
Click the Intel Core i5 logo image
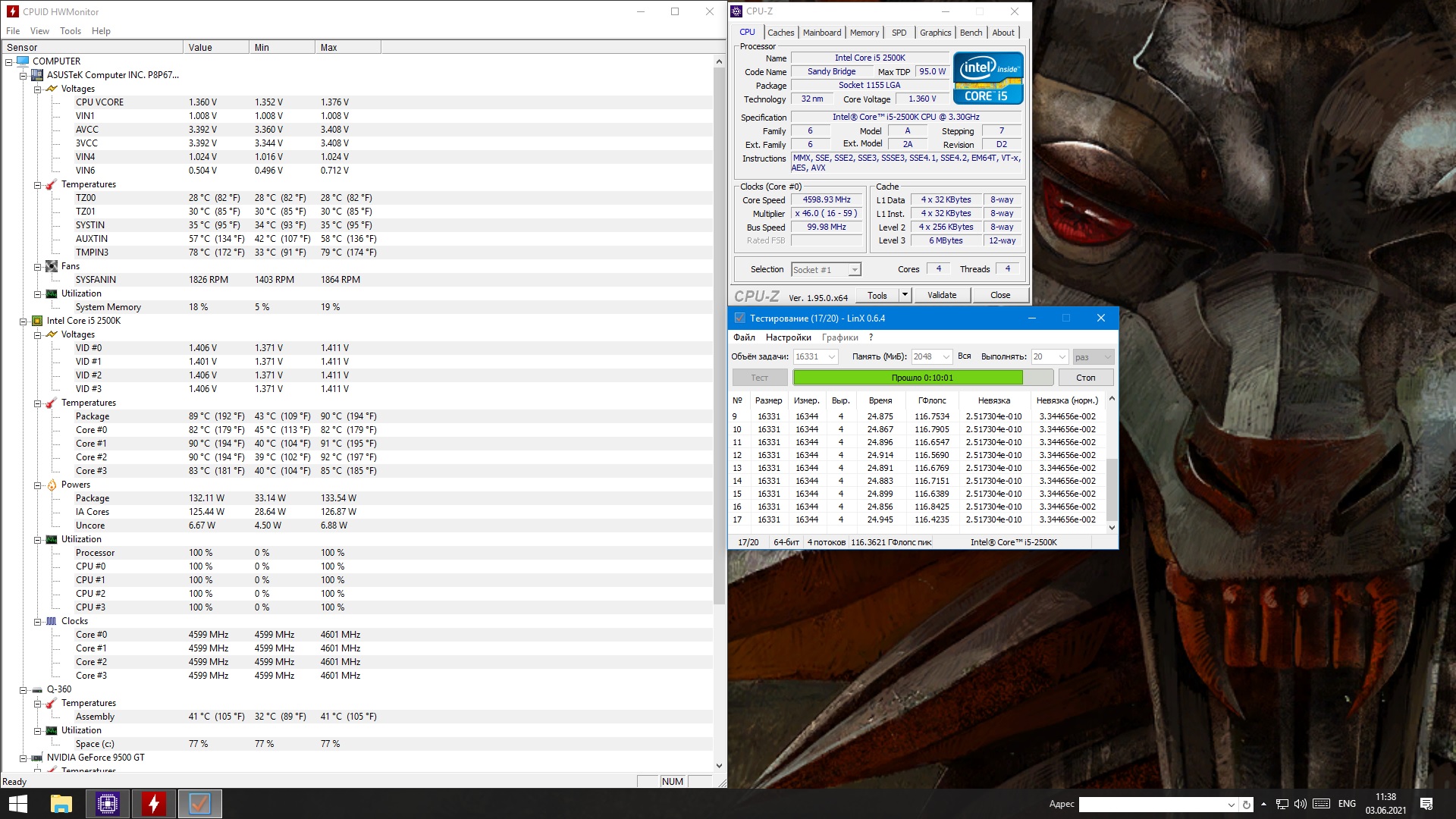[x=987, y=78]
